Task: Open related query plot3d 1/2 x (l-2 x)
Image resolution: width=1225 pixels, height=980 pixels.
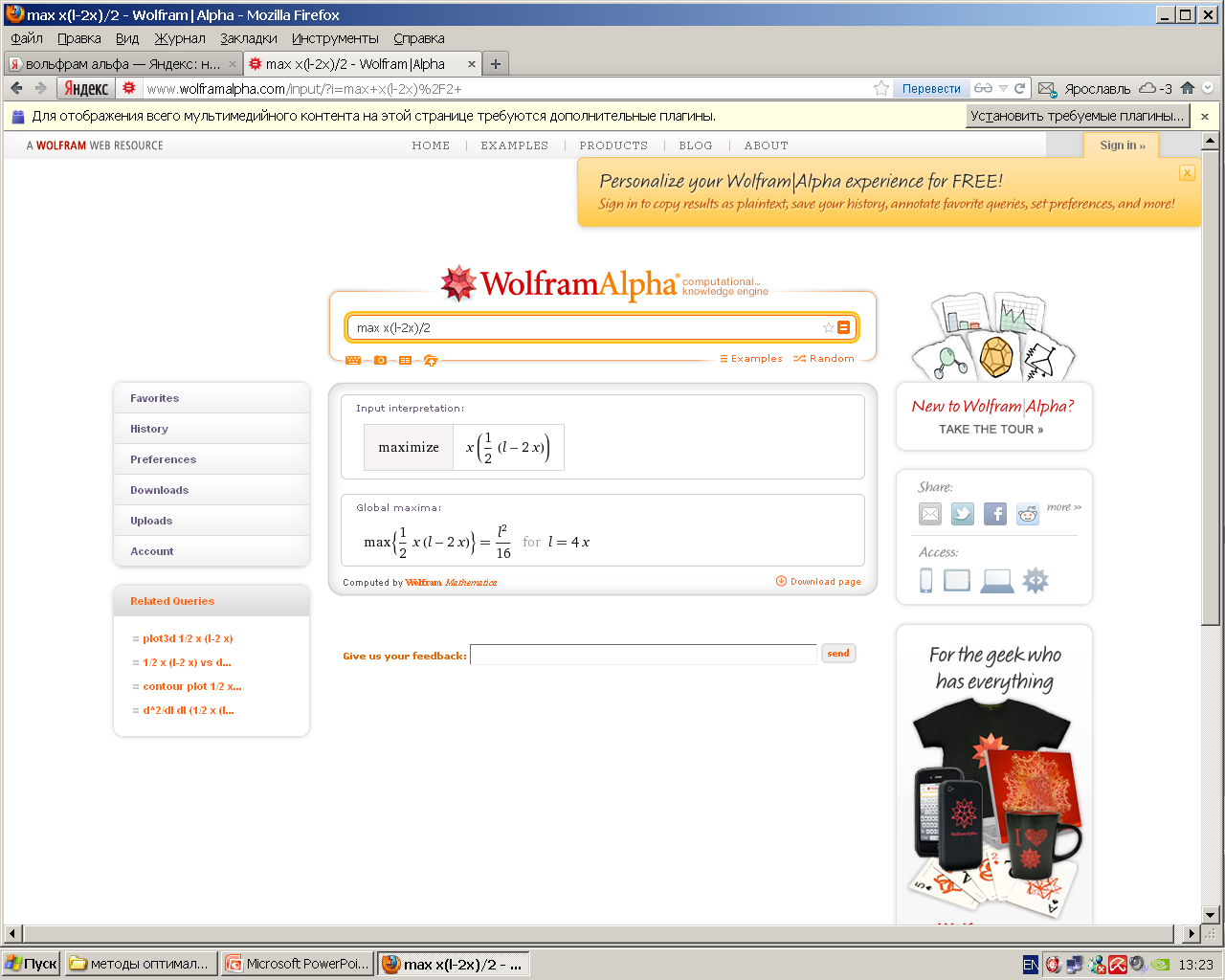Action: point(188,638)
